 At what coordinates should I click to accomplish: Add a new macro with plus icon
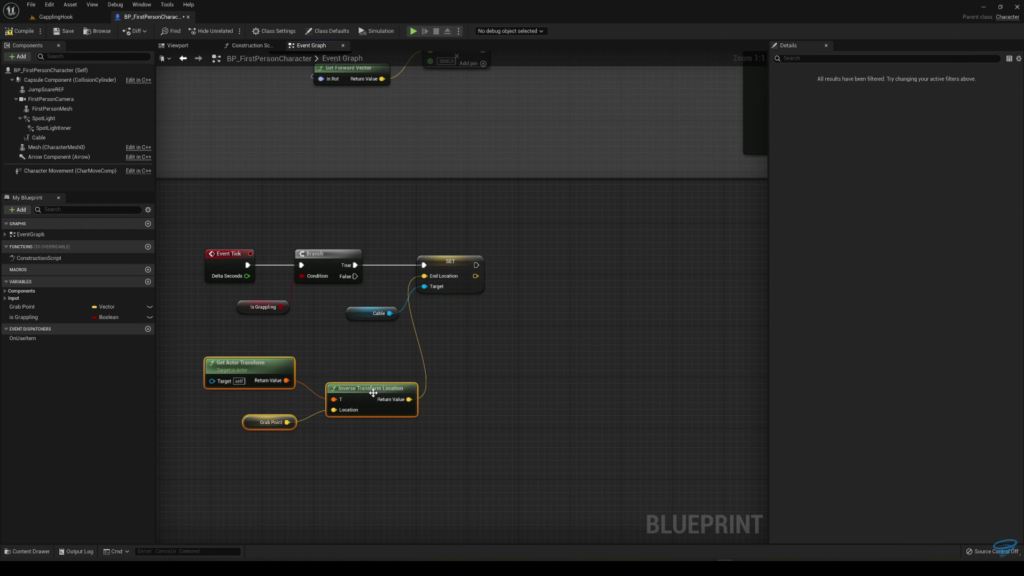(148, 270)
